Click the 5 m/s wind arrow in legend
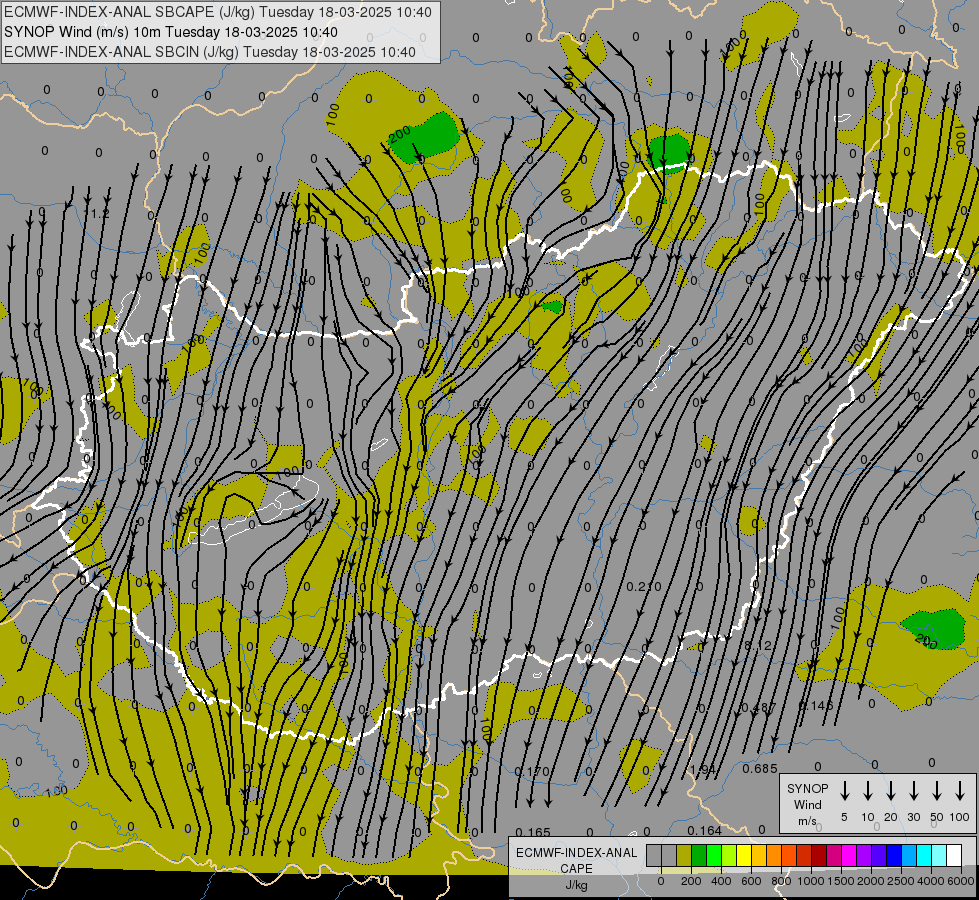This screenshot has width=979, height=900. coord(844,791)
